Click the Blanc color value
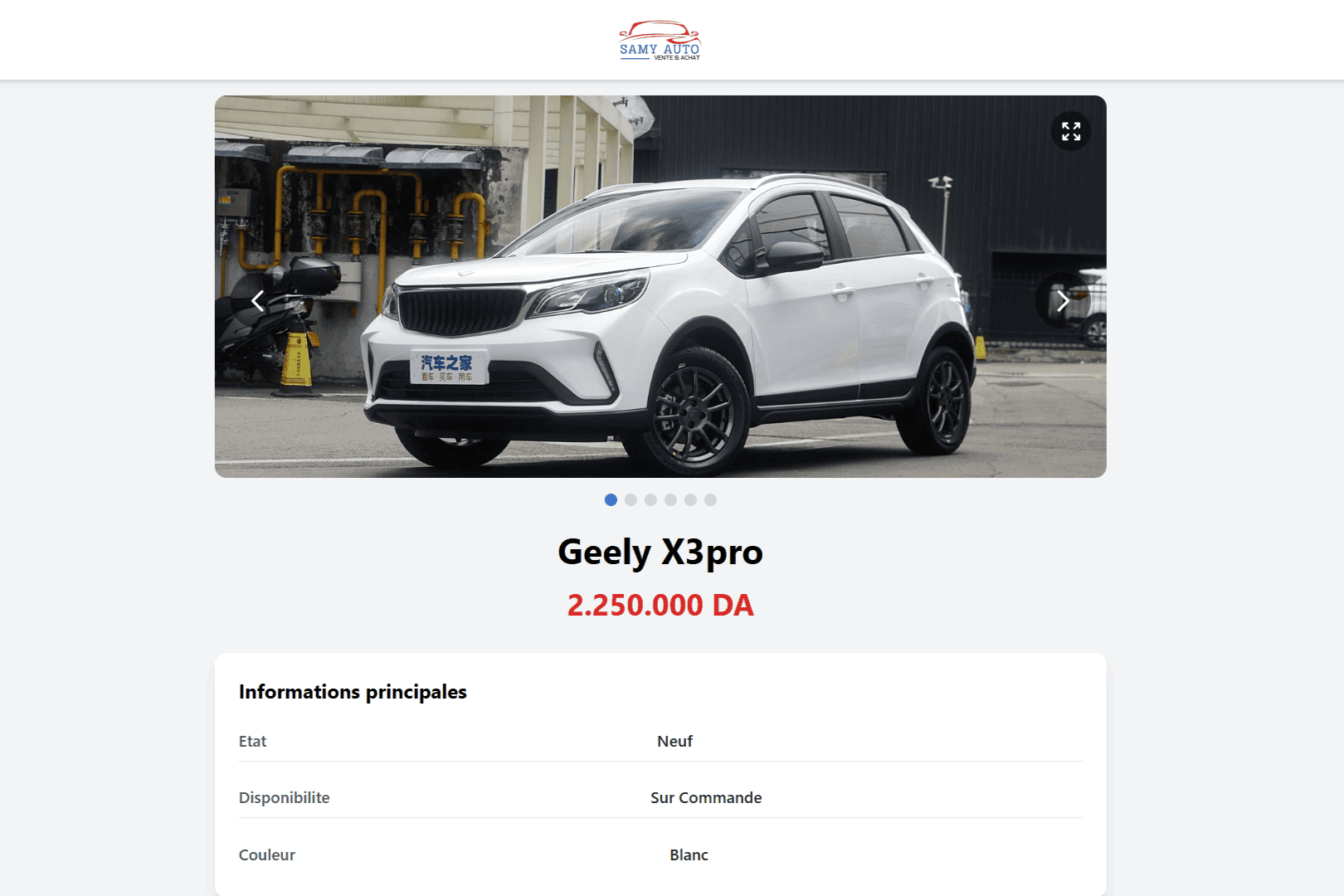This screenshot has width=1344, height=896. pos(689,855)
